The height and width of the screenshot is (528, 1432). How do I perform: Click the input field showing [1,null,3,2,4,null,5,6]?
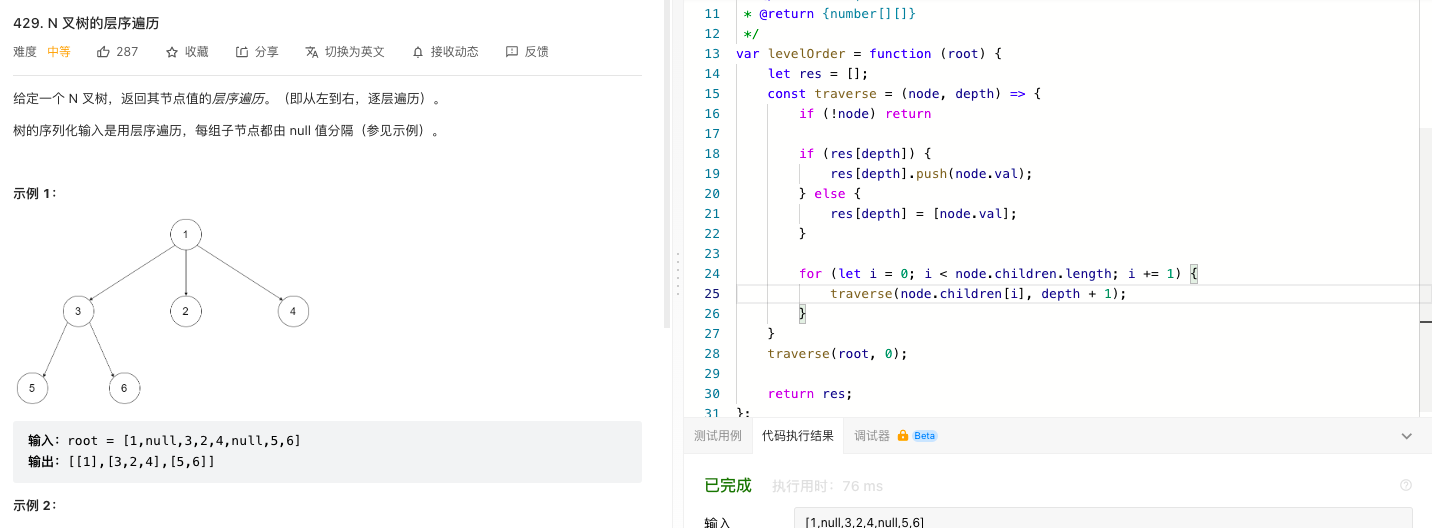(x=1103, y=518)
